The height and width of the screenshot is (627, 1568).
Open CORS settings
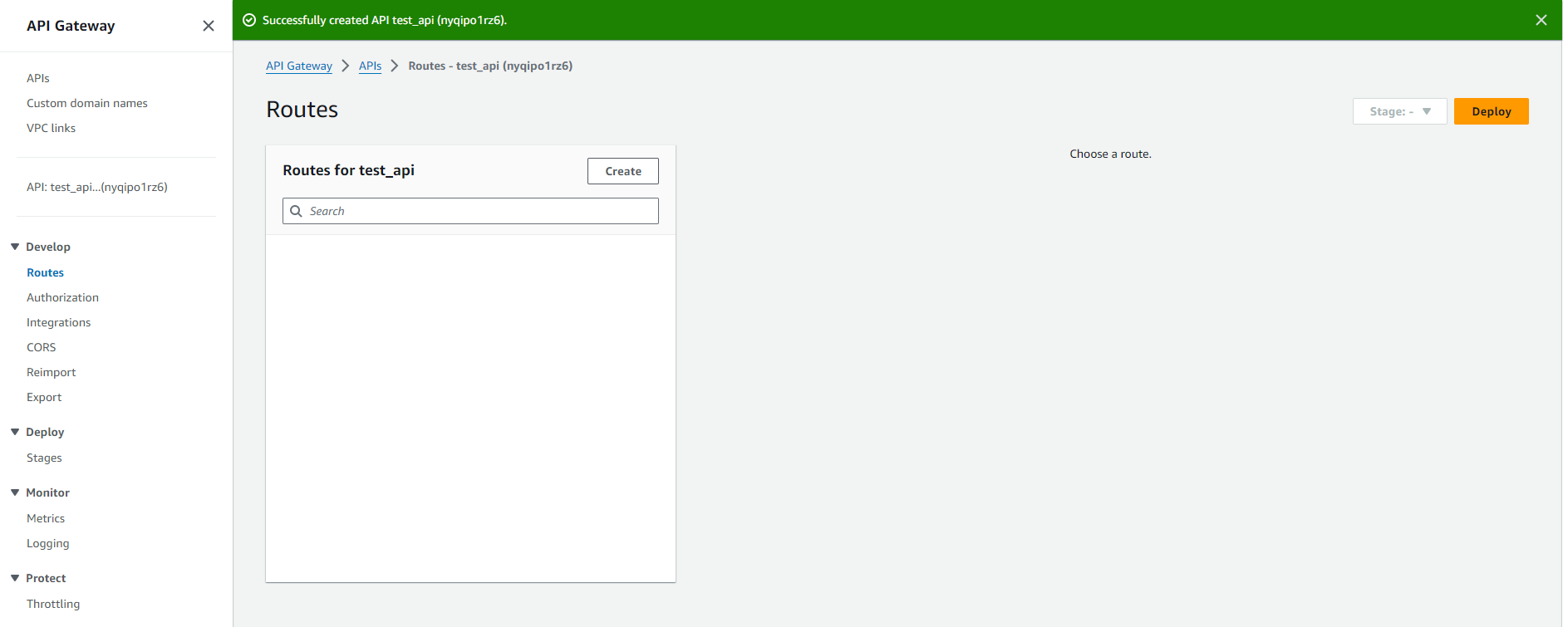click(x=42, y=347)
